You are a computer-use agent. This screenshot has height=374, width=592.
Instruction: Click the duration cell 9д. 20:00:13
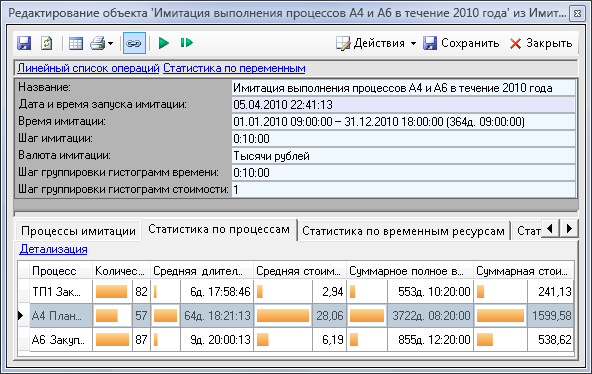tap(217, 340)
